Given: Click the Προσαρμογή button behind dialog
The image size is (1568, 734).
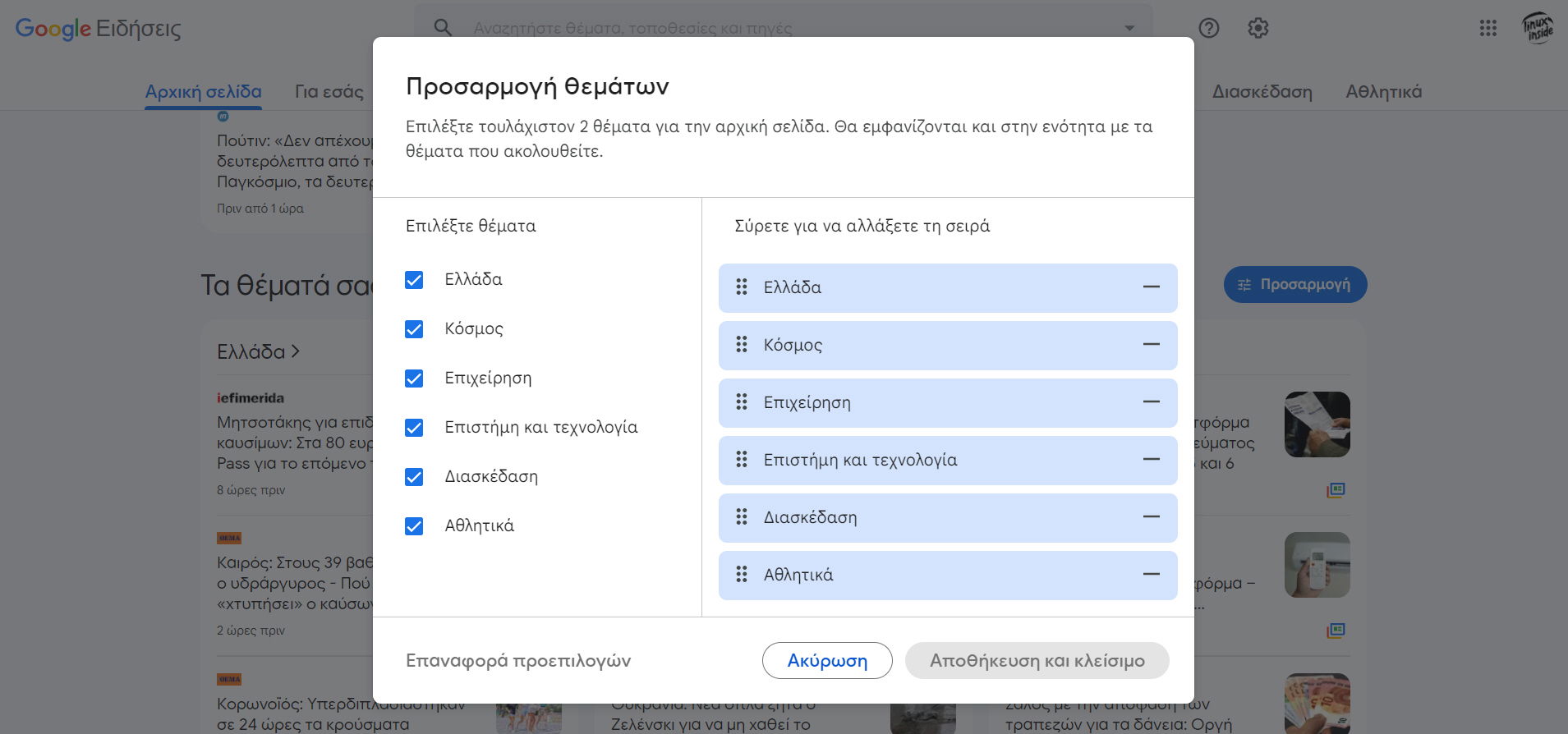Looking at the screenshot, I should (x=1295, y=284).
